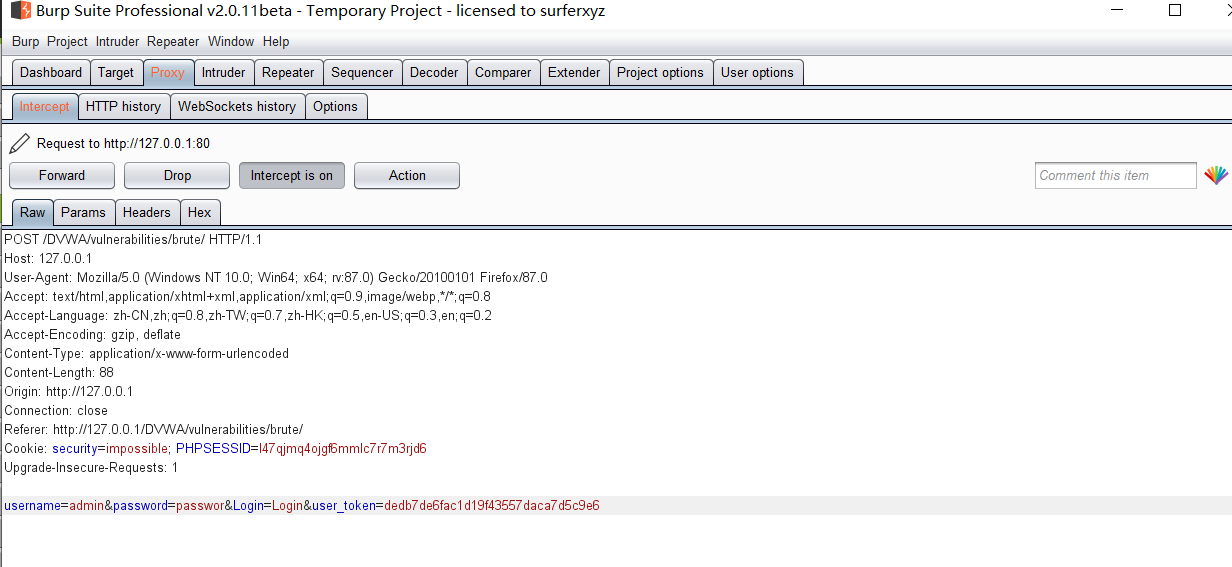Open the Project menu
1232x567 pixels.
coord(67,41)
